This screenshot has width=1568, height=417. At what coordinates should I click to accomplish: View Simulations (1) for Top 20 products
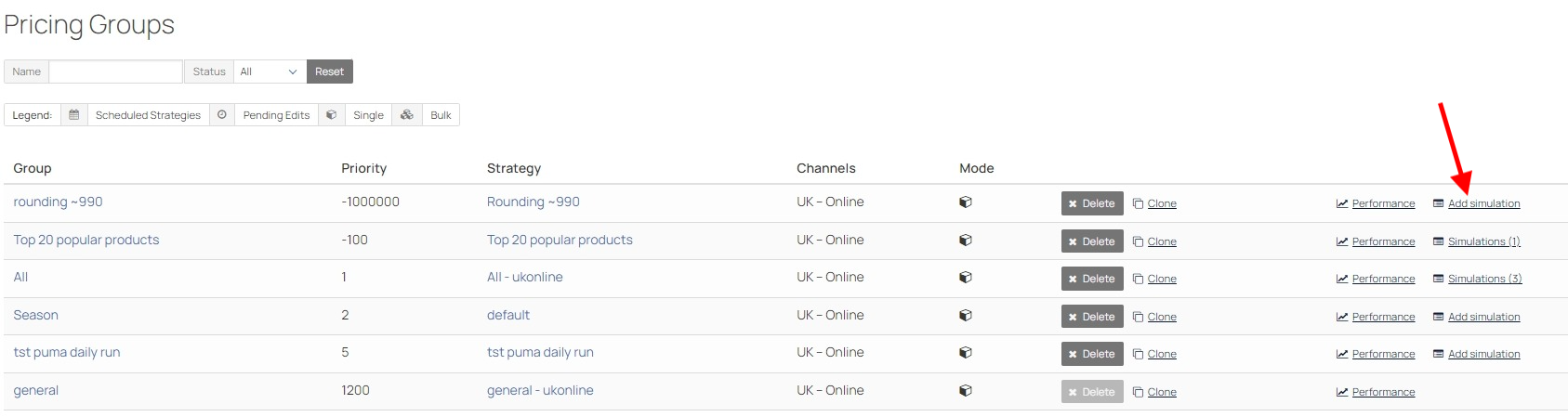[x=1483, y=241]
